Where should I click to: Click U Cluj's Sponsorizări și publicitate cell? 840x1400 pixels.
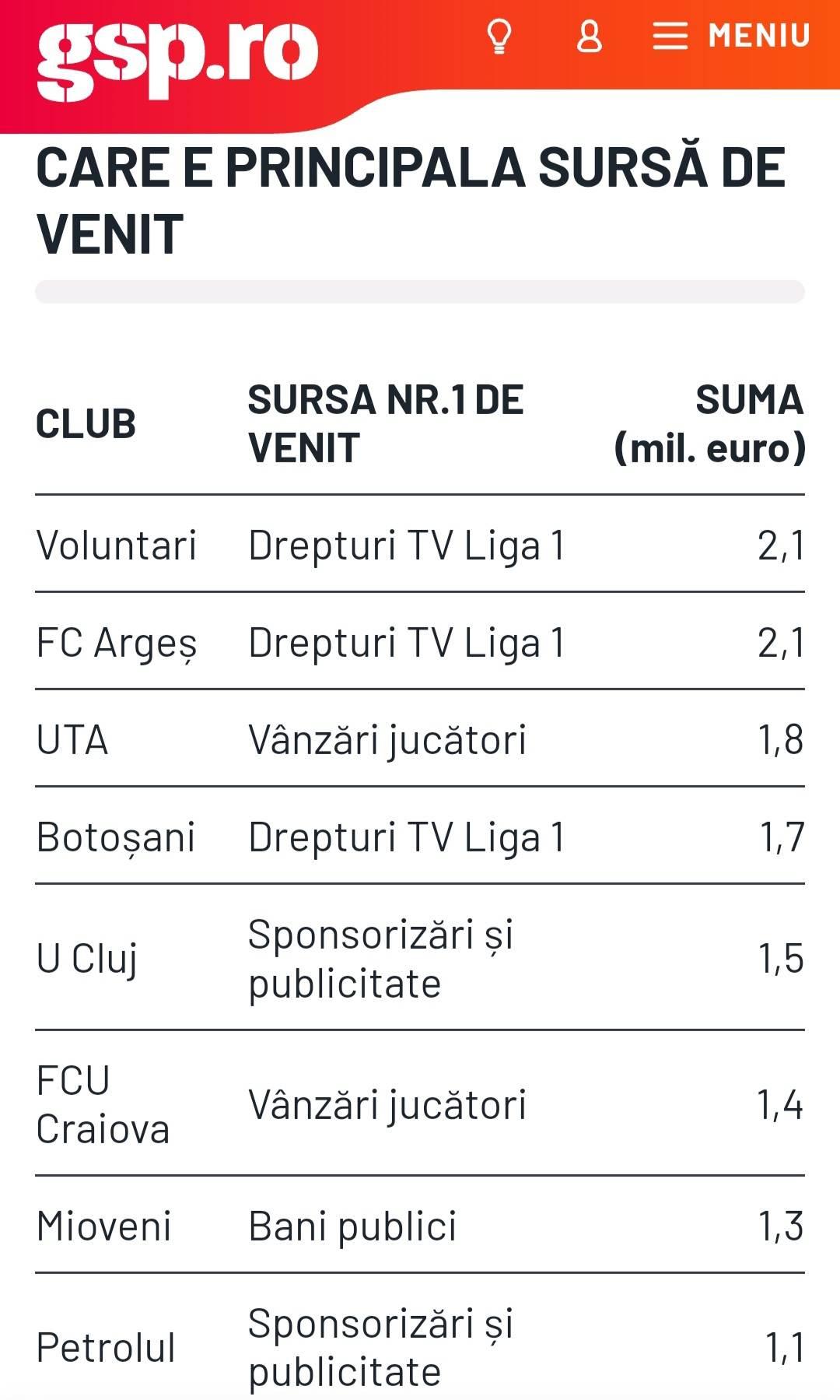tap(381, 958)
